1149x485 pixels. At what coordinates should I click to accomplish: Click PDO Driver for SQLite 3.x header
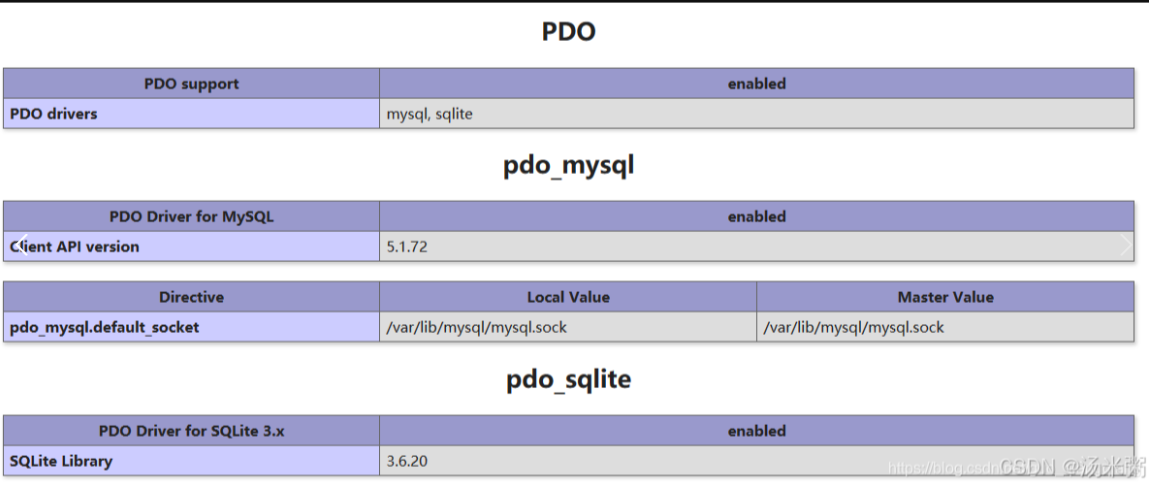(x=191, y=431)
